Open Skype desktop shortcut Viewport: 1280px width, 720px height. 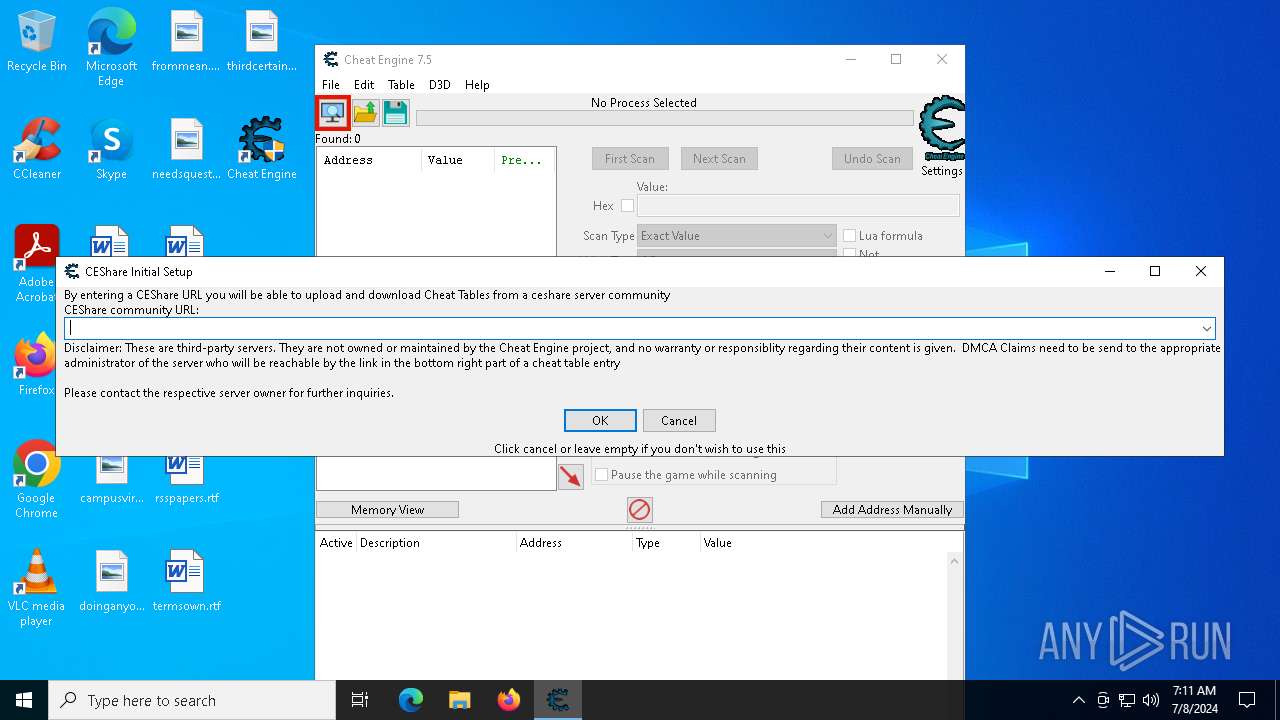coord(111,150)
